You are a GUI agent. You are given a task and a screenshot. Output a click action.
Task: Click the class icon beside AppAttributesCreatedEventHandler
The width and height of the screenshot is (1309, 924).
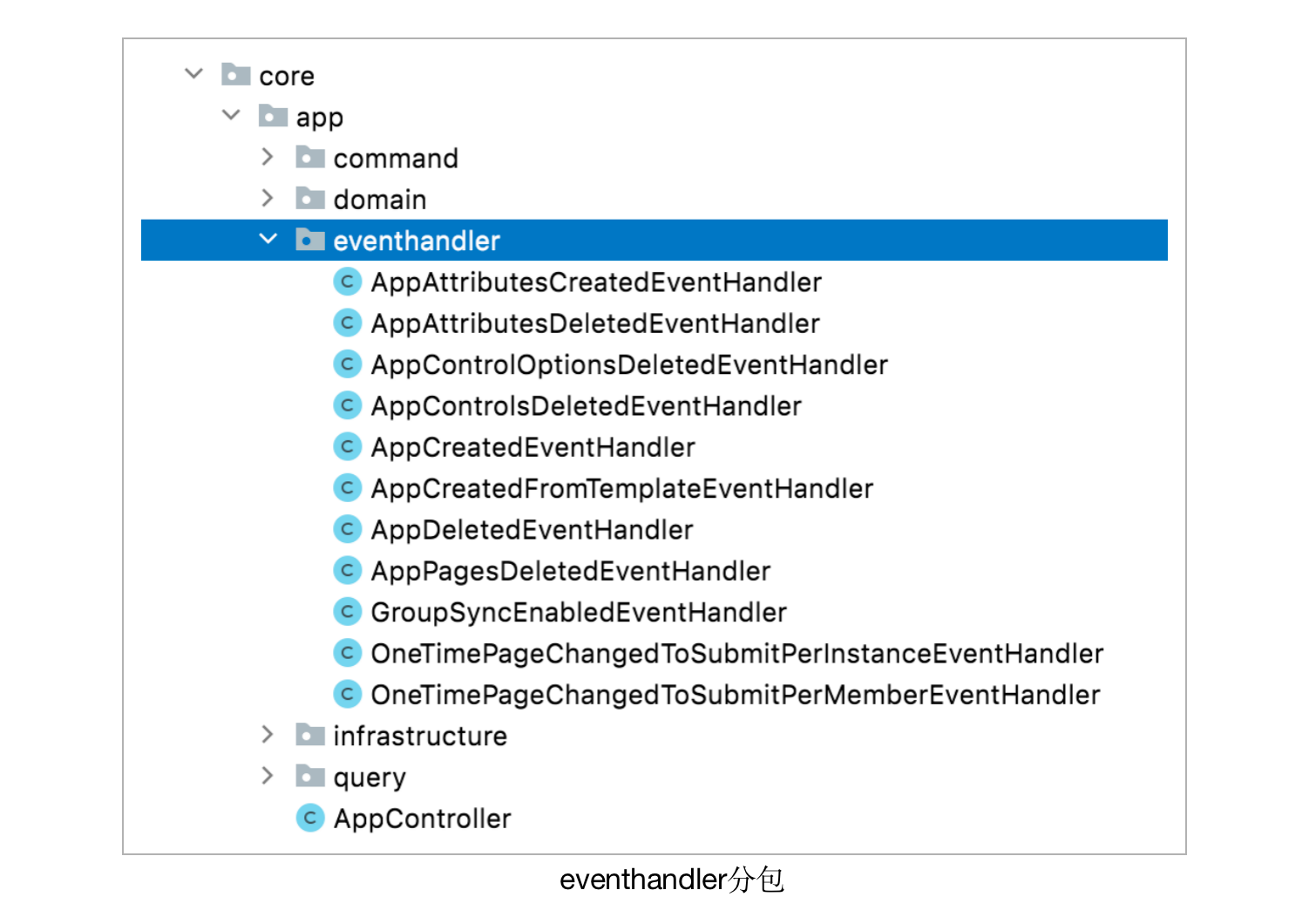click(347, 282)
